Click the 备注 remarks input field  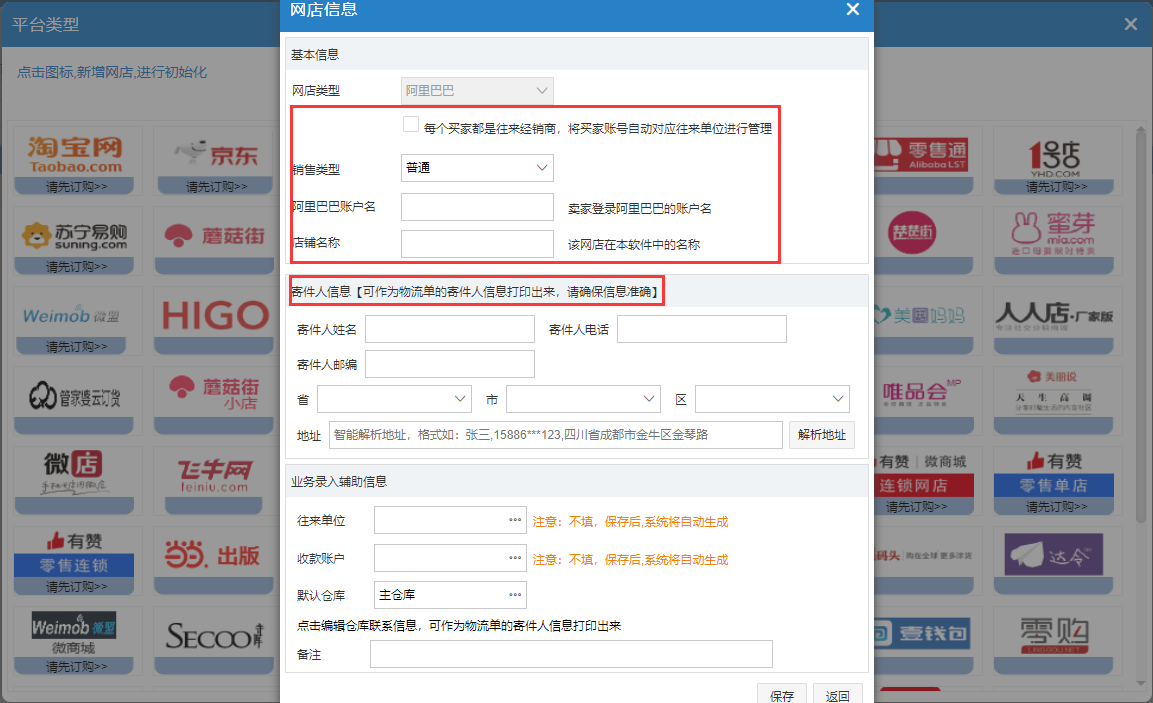click(571, 654)
